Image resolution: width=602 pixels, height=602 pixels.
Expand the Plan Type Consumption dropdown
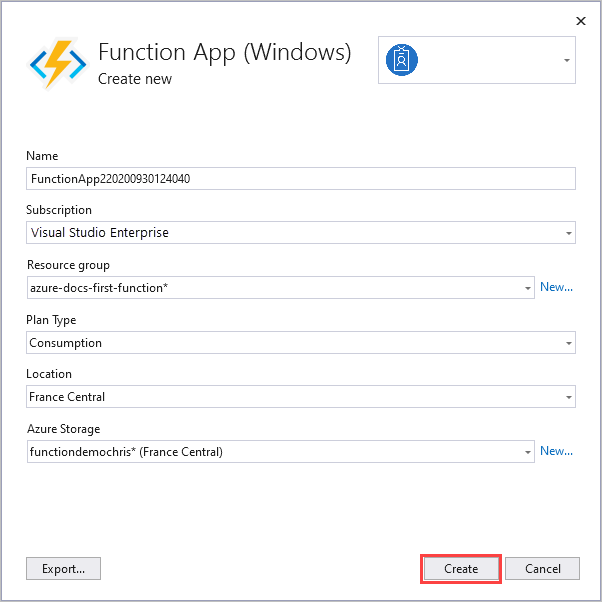(569, 343)
